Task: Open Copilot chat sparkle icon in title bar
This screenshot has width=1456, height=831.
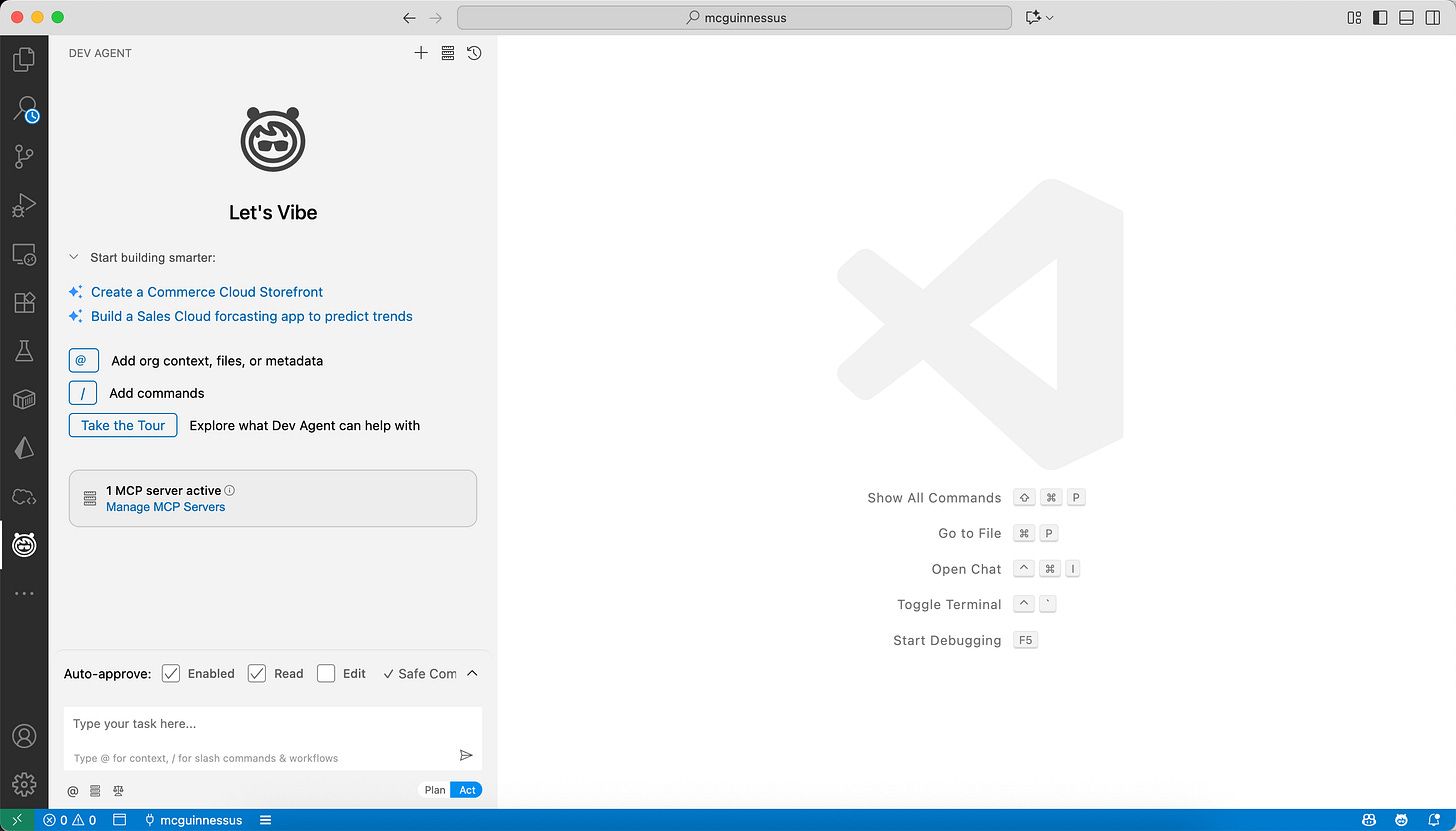Action: coord(1034,17)
